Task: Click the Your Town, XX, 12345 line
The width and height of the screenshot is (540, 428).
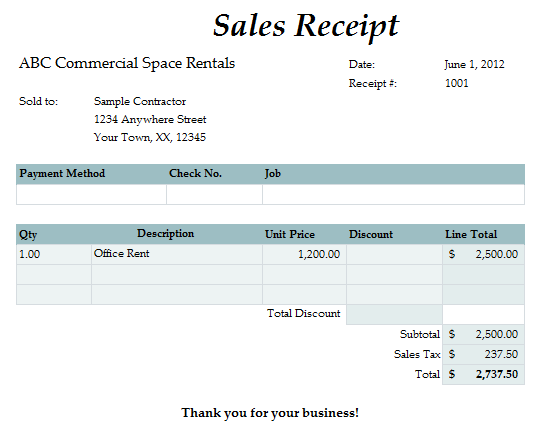Action: (150, 137)
